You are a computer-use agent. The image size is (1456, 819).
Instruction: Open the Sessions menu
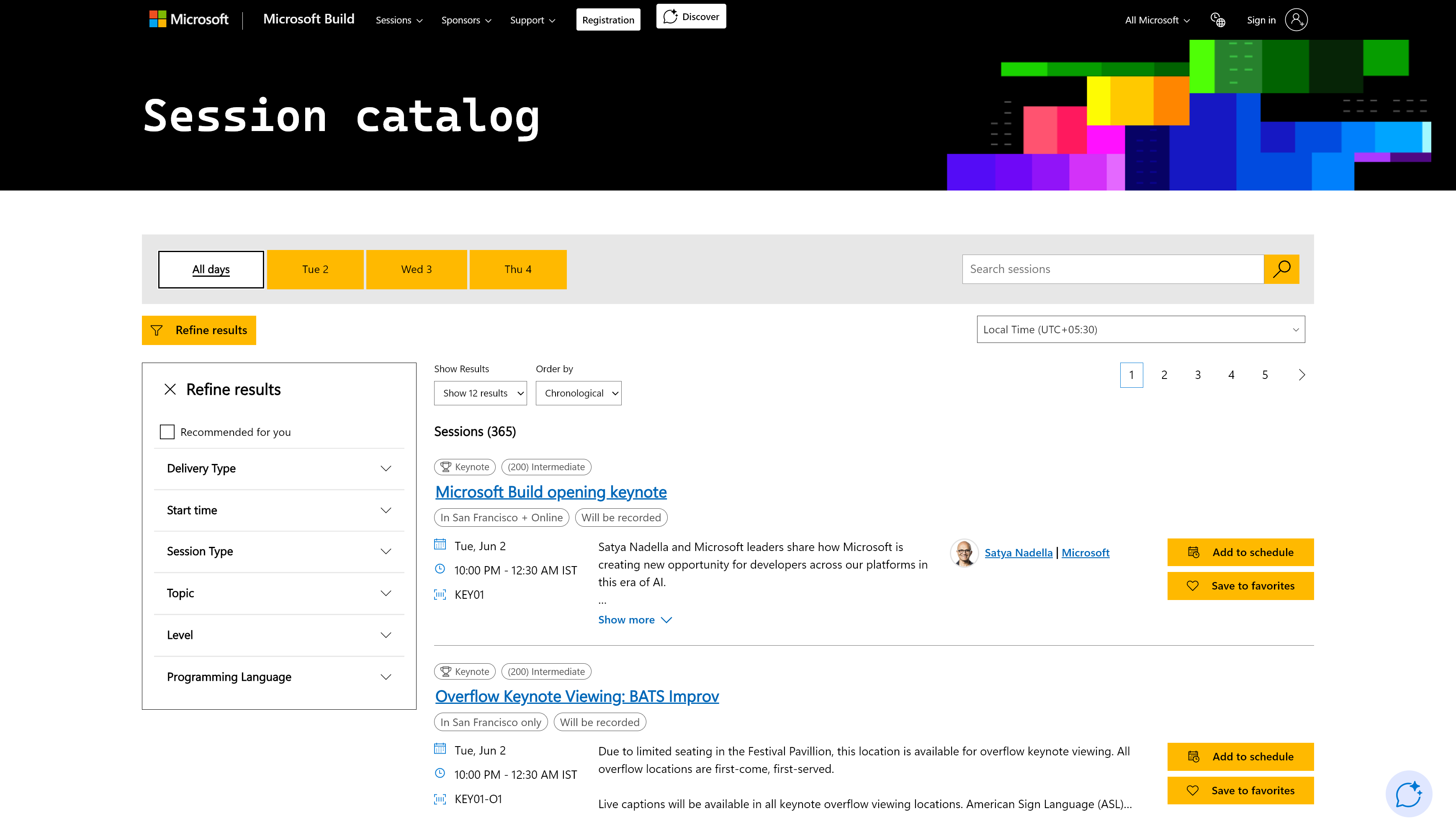pos(399,20)
